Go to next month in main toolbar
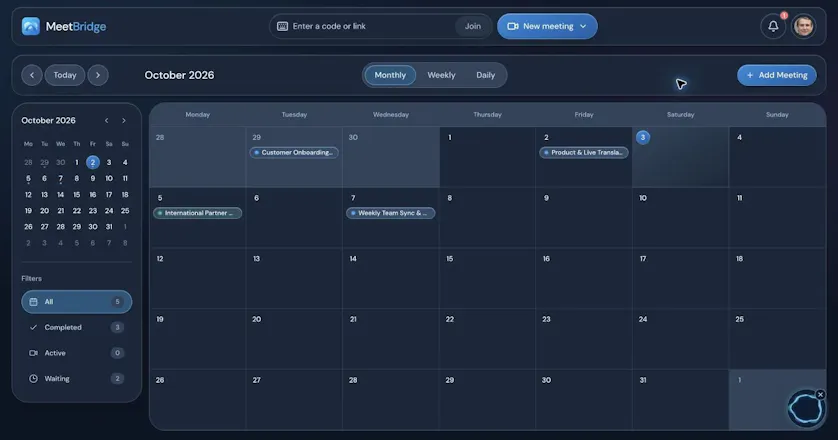Screen dimensions: 838x440 coord(98,75)
